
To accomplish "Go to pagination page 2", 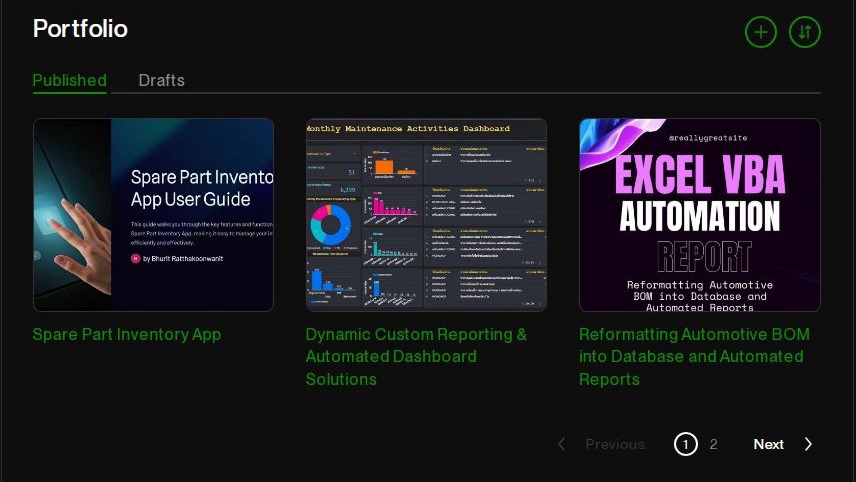I will (x=714, y=444).
